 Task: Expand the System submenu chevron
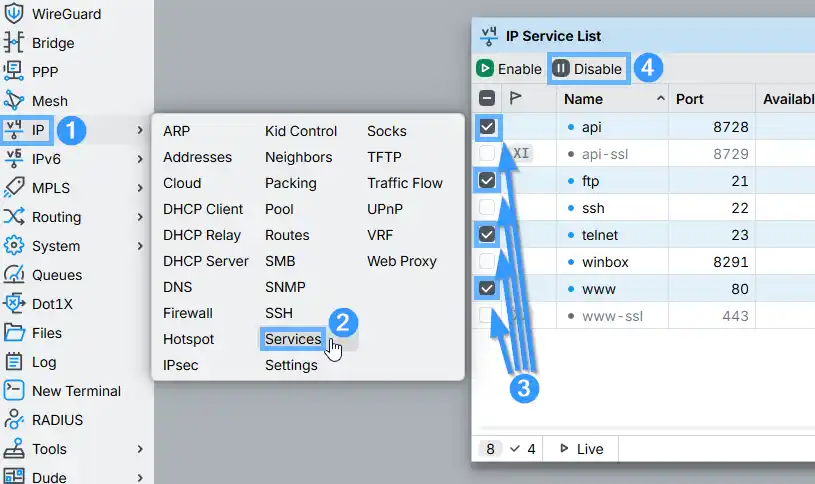[x=140, y=245]
